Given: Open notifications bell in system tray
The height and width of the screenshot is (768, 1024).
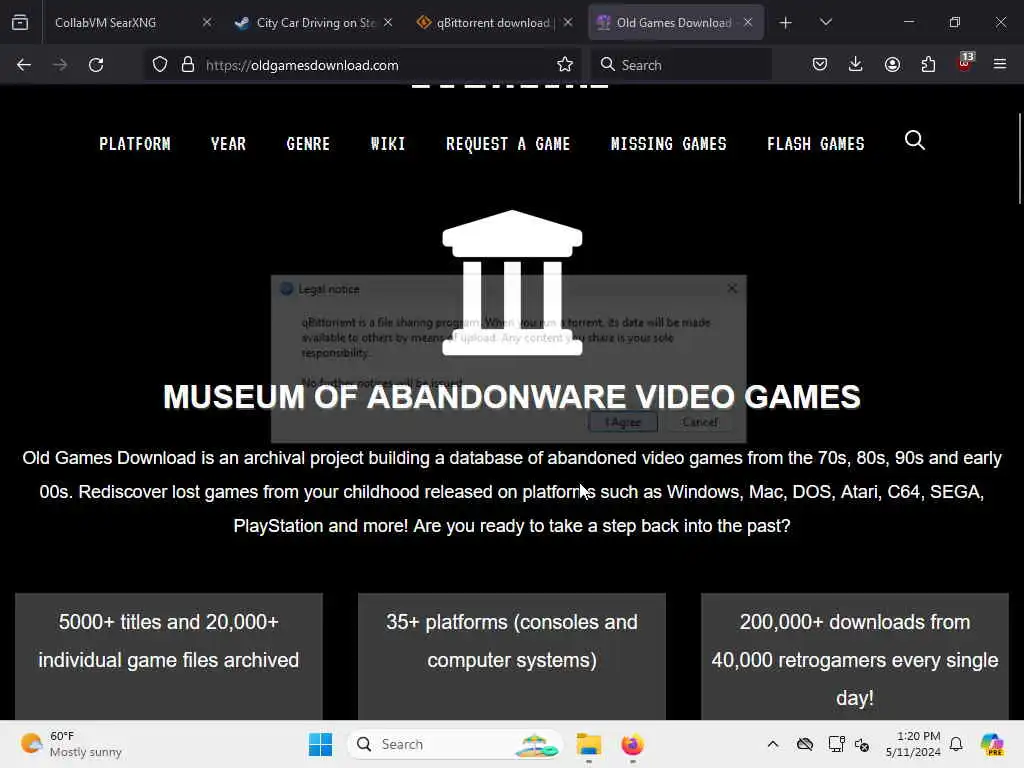Looking at the screenshot, I should [956, 744].
